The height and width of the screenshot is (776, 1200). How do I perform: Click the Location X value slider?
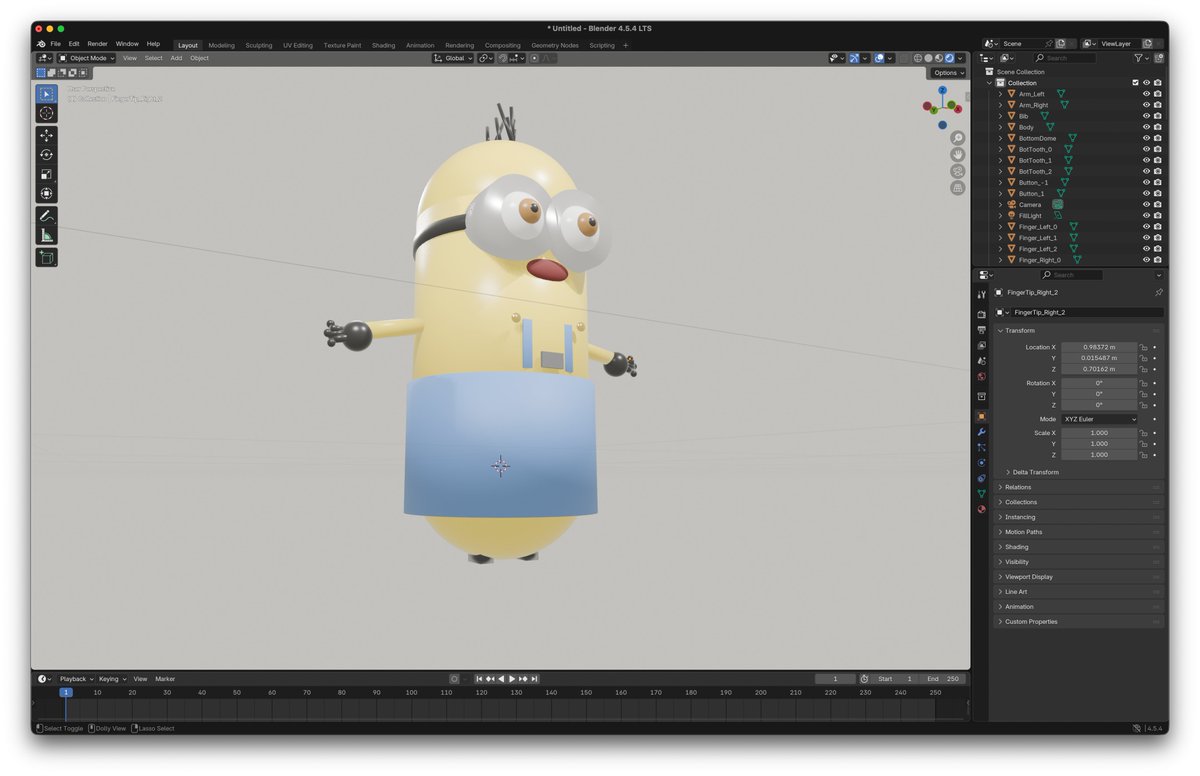1099,347
